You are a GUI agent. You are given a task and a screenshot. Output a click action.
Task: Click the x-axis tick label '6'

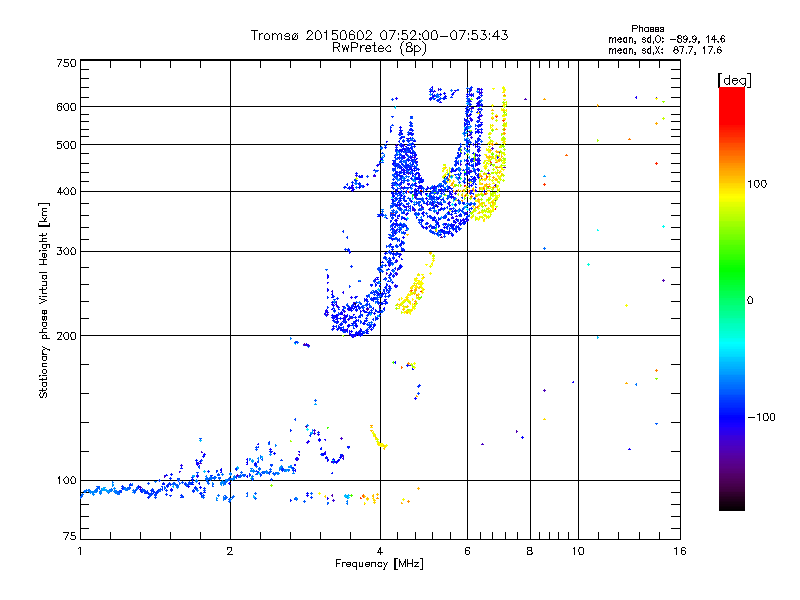click(x=467, y=551)
